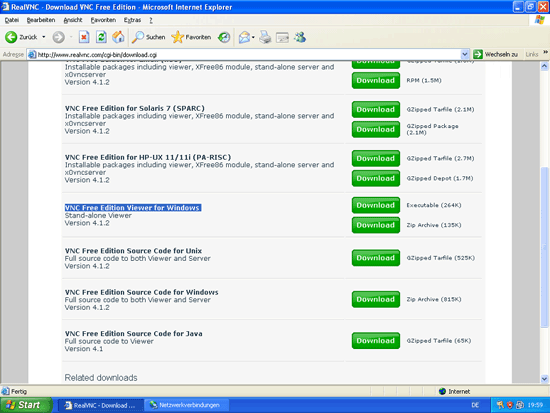The width and height of the screenshot is (550, 413).
Task: Switch to RealVNC - Download taskbar button
Action: (101, 405)
